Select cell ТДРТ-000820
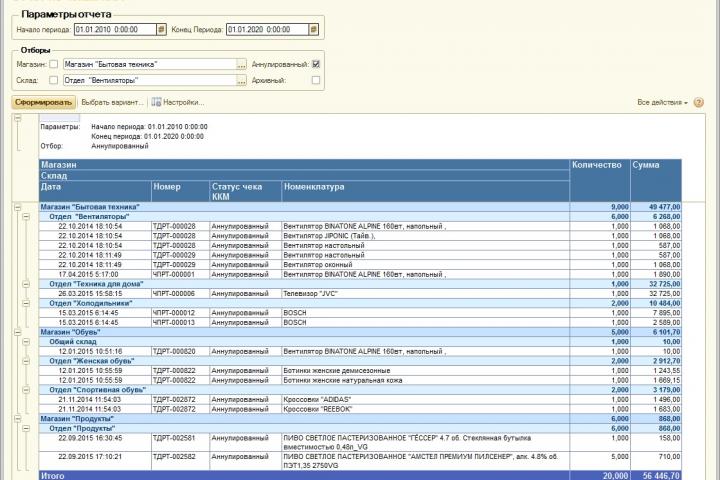The width and height of the screenshot is (720, 480). tap(180, 351)
